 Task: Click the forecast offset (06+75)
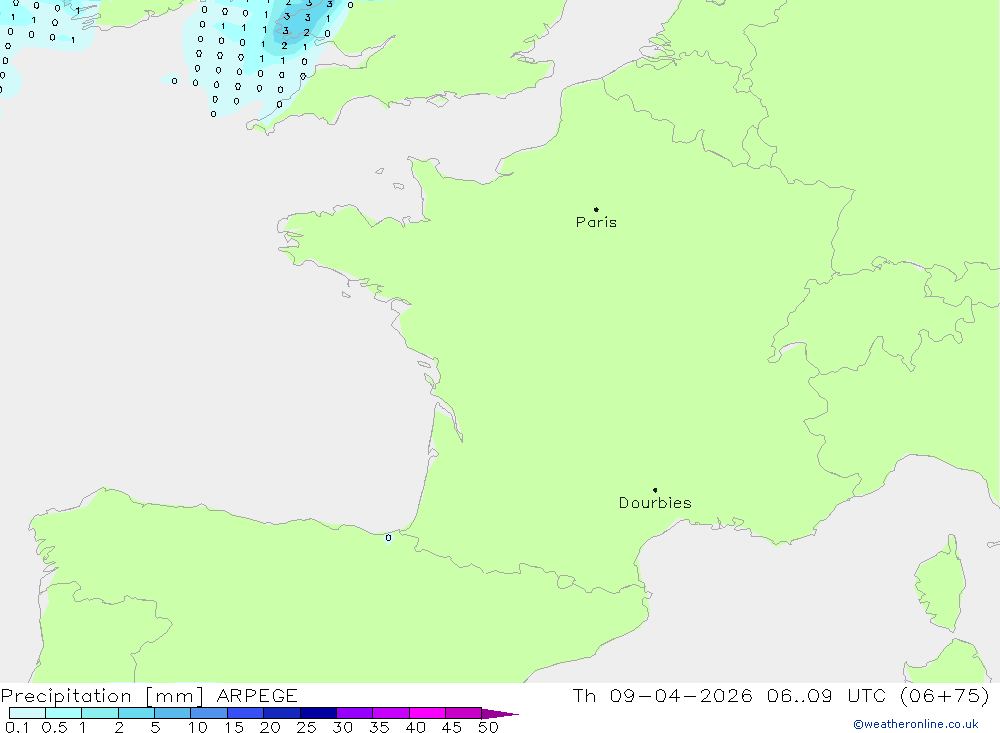point(945,695)
